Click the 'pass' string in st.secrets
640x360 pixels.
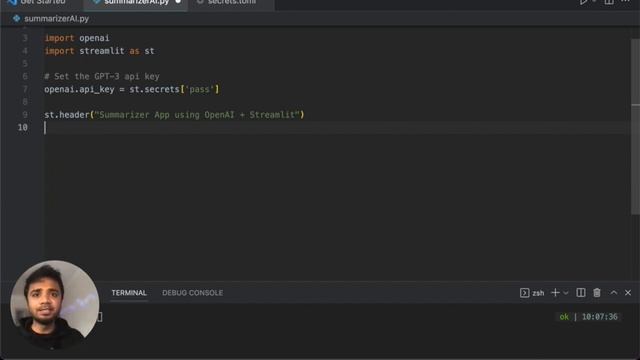click(x=200, y=89)
